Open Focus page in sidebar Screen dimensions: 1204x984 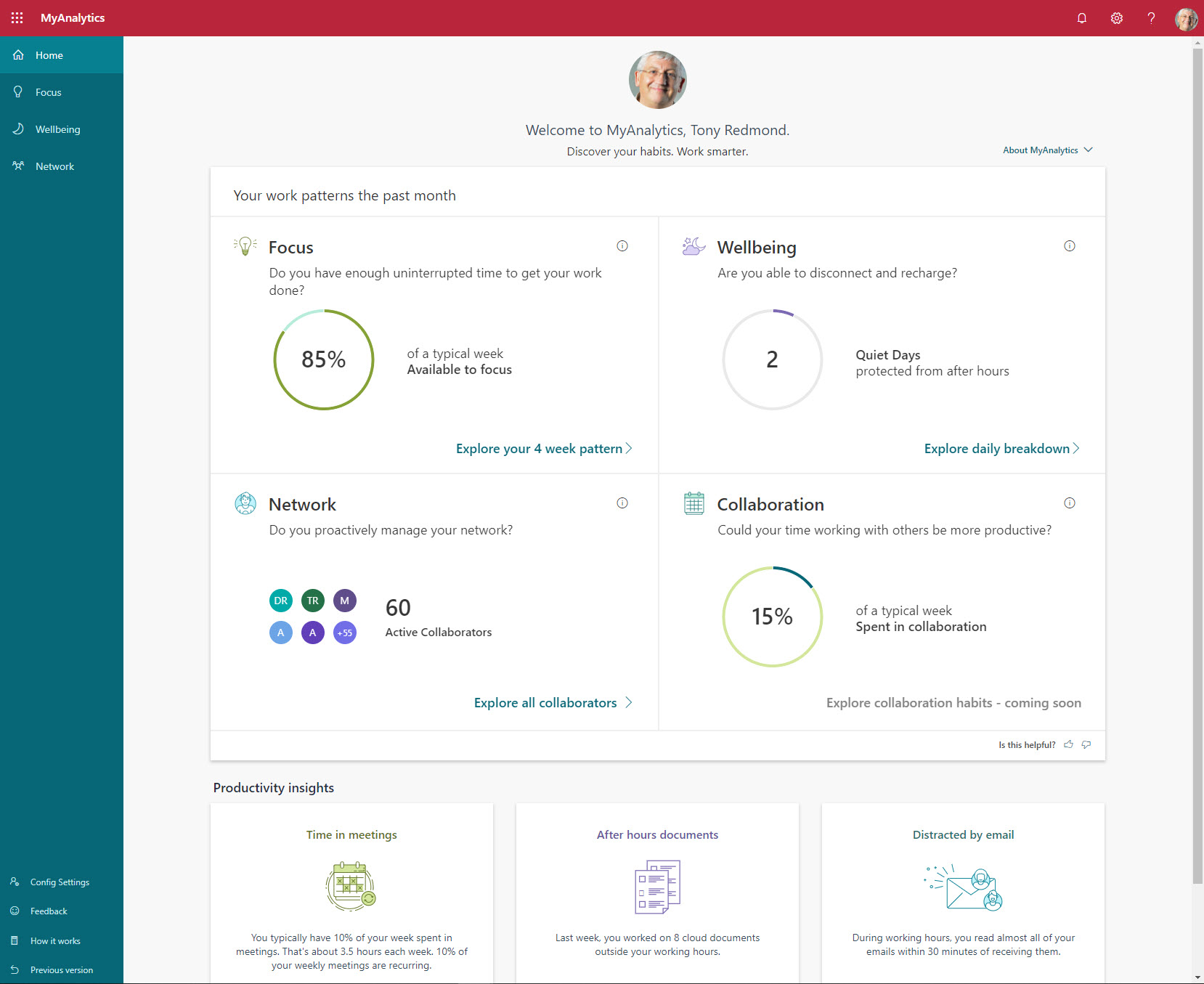point(62,92)
